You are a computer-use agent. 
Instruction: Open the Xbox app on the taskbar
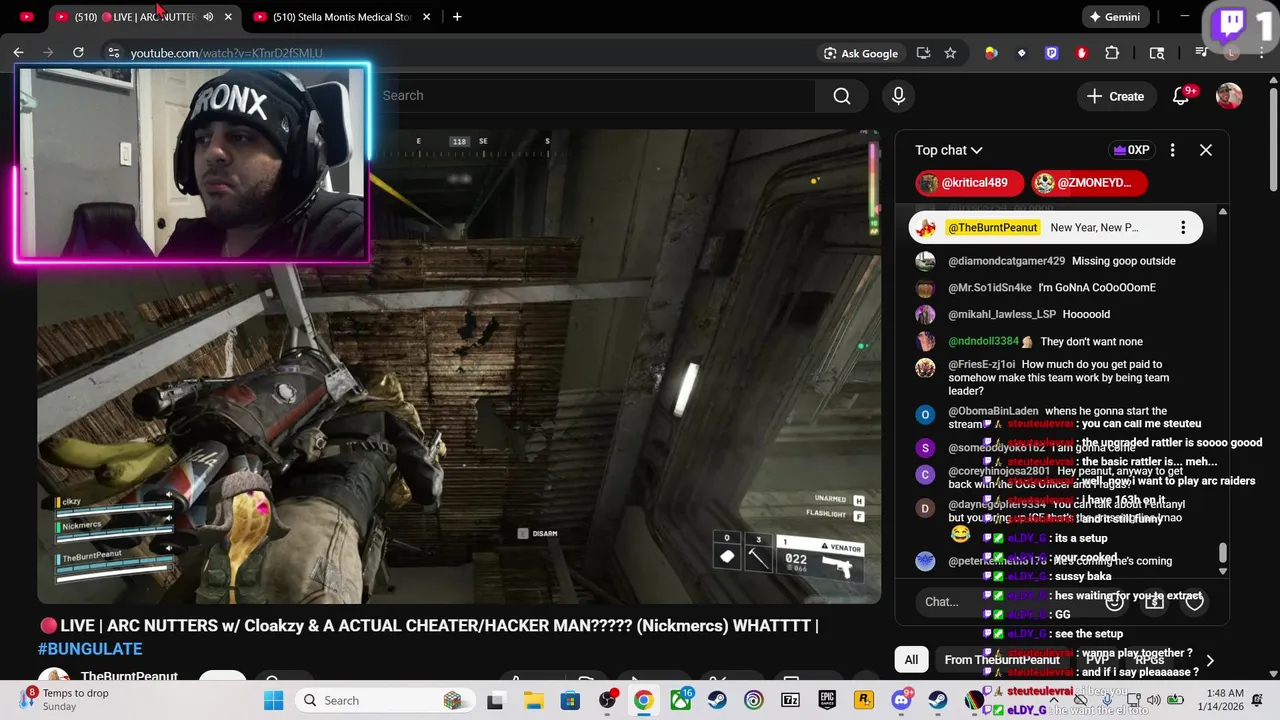[680, 700]
